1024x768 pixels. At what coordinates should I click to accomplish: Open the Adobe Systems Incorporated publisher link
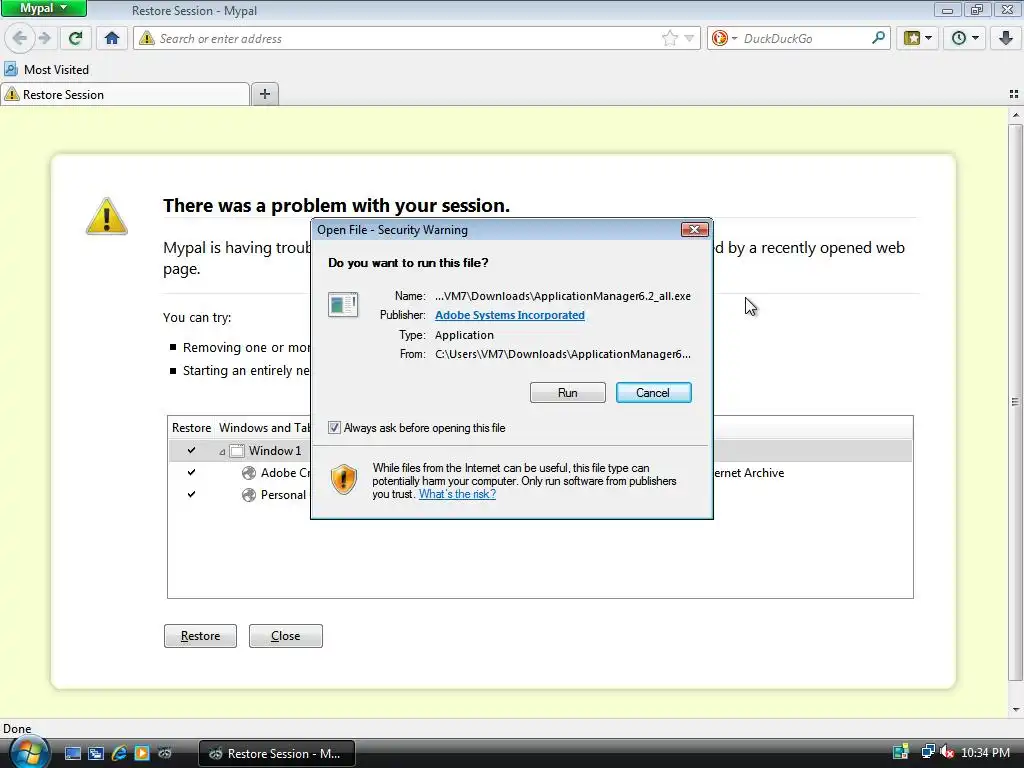click(x=509, y=315)
